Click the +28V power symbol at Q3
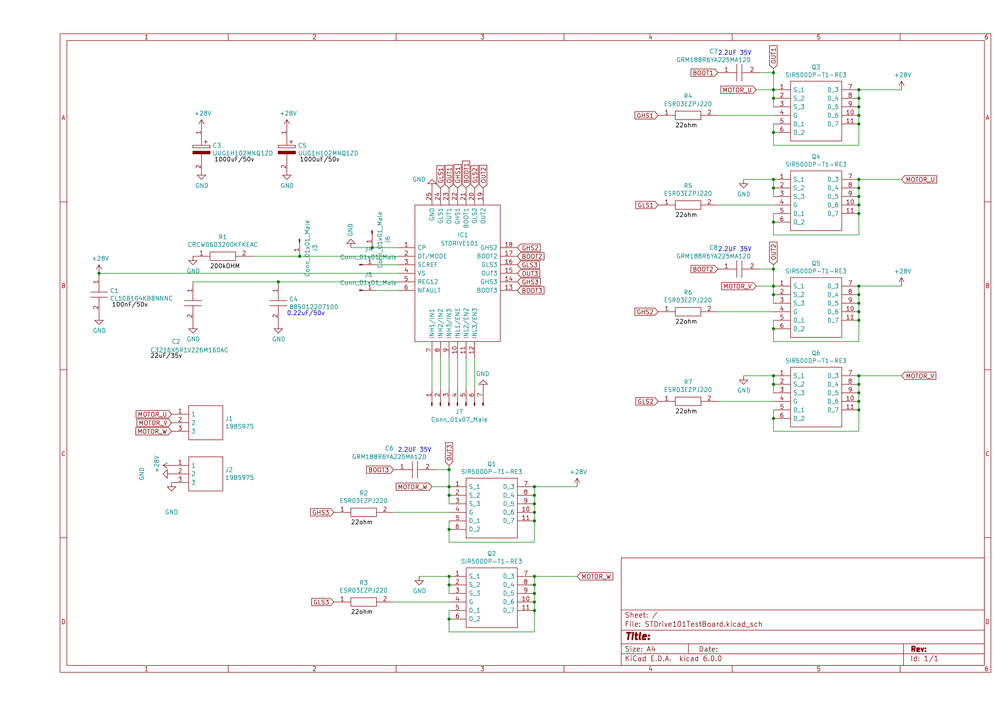The image size is (998, 706). (903, 79)
